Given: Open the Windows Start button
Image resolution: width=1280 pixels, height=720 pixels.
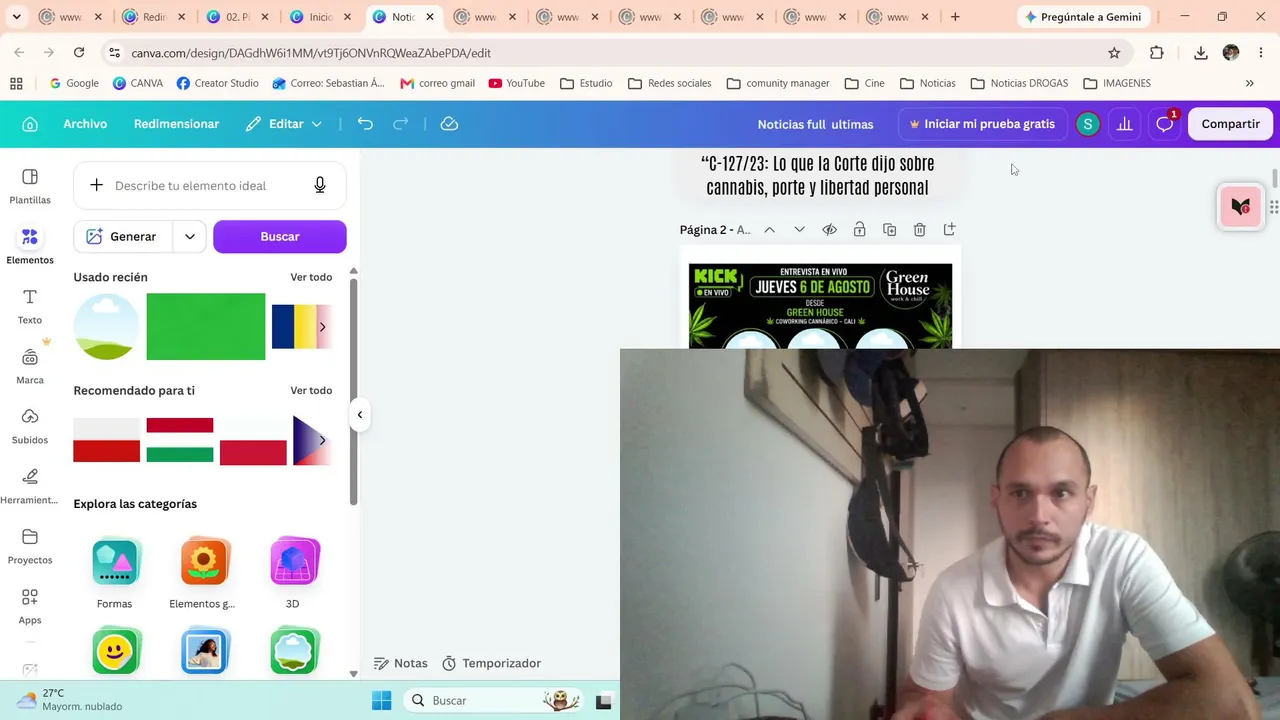Looking at the screenshot, I should (x=382, y=701).
